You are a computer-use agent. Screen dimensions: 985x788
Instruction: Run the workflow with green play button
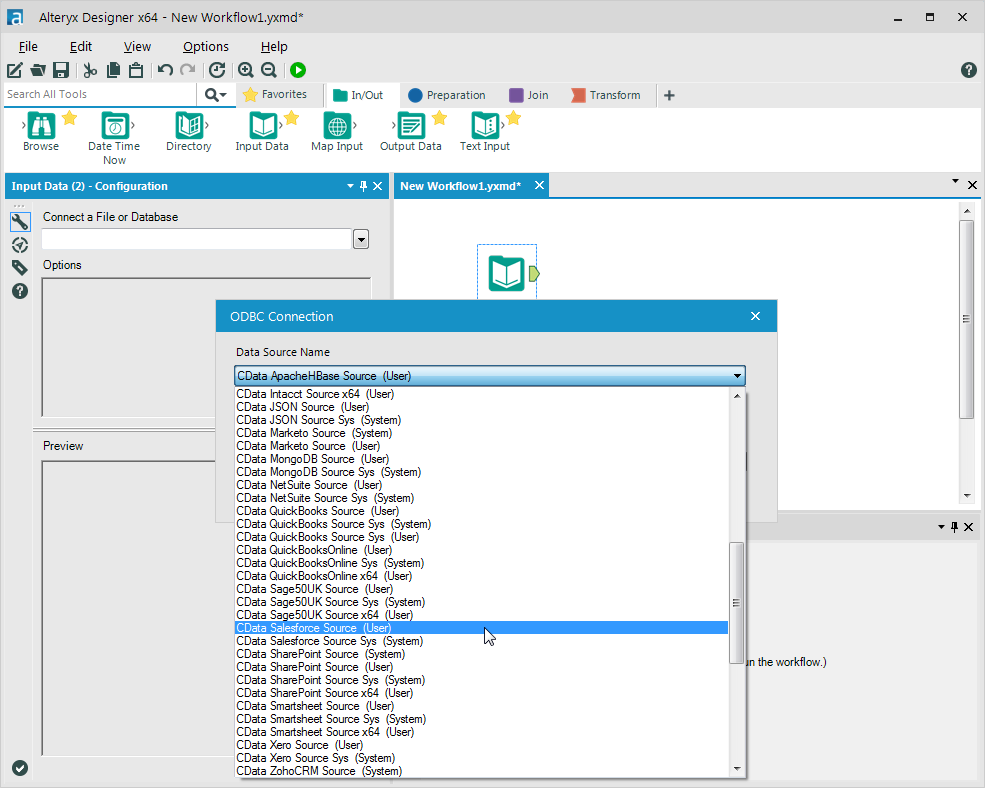[x=298, y=70]
